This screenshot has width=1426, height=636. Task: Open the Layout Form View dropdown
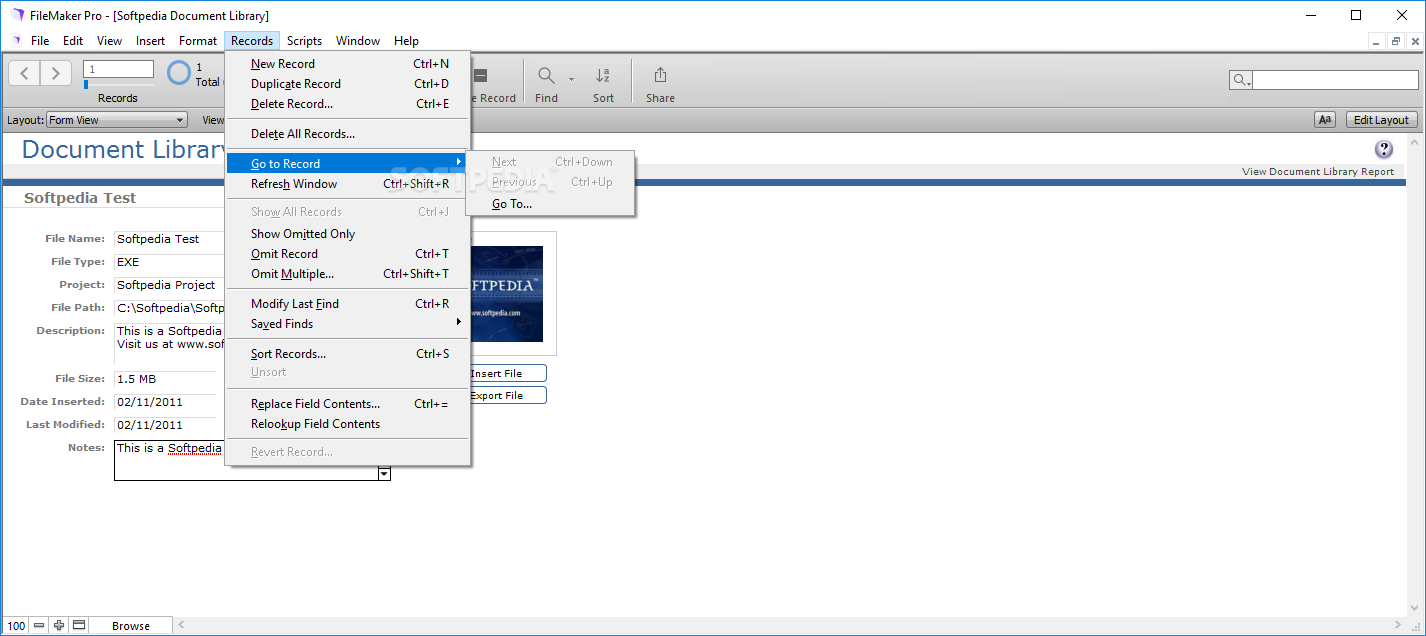pyautogui.click(x=116, y=120)
